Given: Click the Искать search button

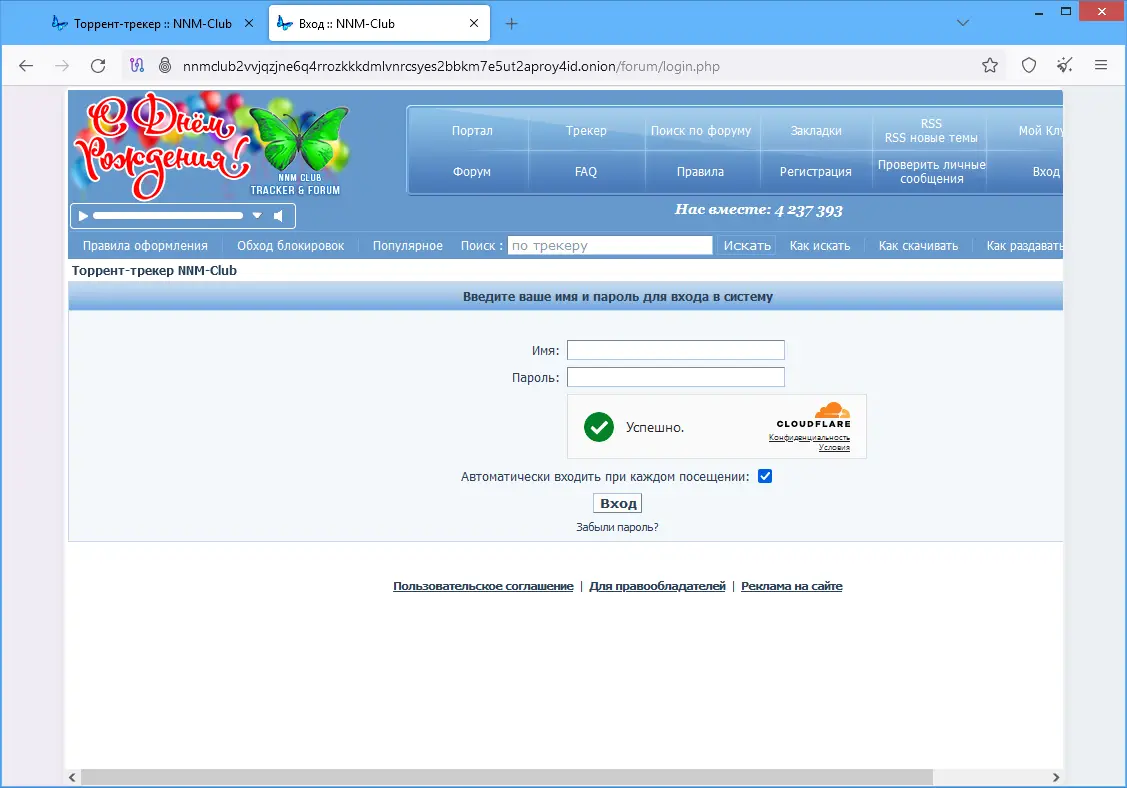Looking at the screenshot, I should coord(747,245).
